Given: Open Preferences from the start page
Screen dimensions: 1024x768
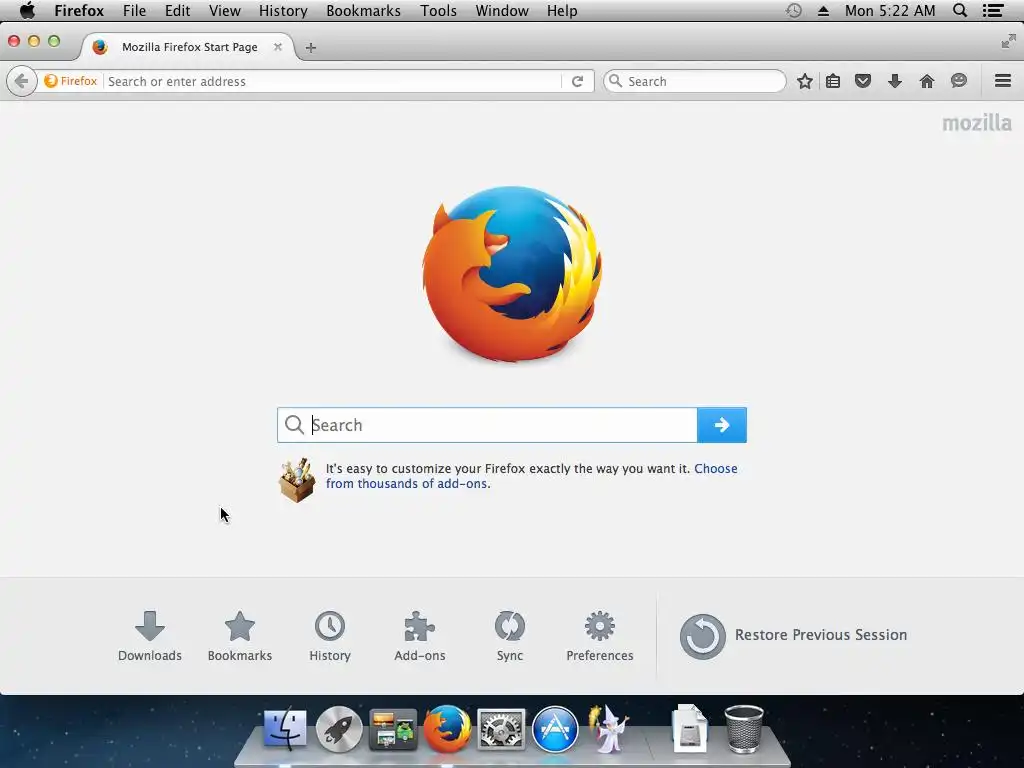Looking at the screenshot, I should point(600,636).
